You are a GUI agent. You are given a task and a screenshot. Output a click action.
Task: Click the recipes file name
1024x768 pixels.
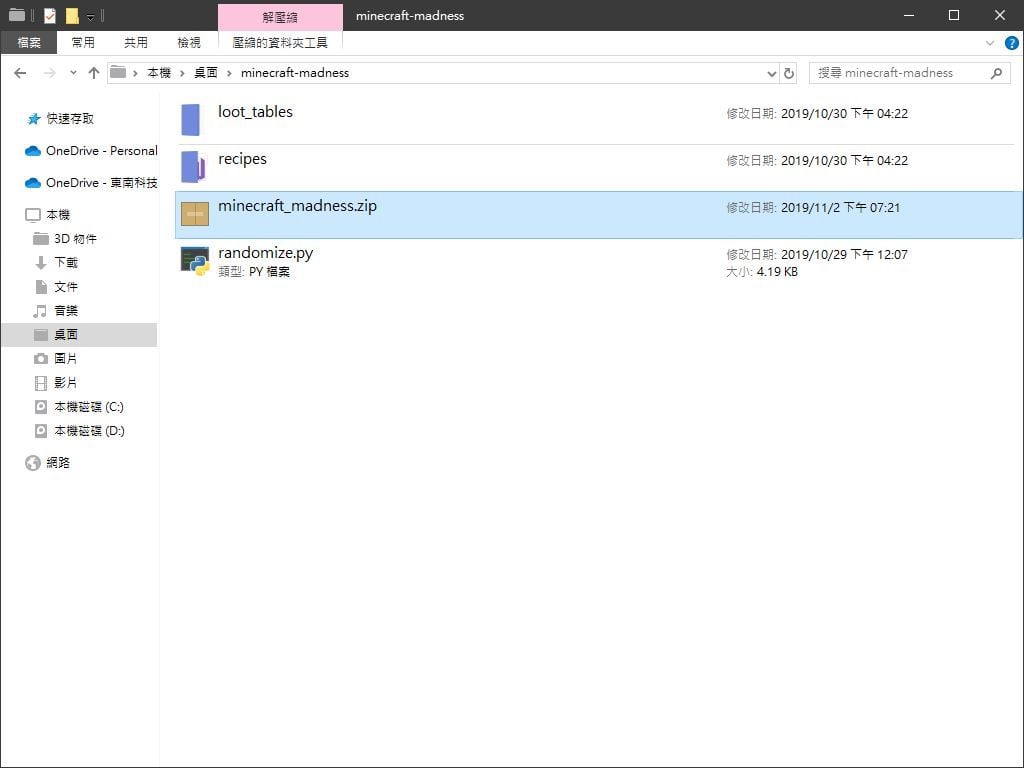click(242, 159)
